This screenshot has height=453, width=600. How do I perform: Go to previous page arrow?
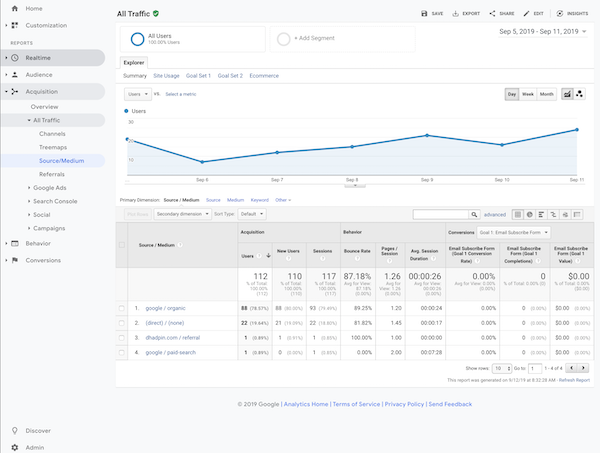(x=571, y=368)
